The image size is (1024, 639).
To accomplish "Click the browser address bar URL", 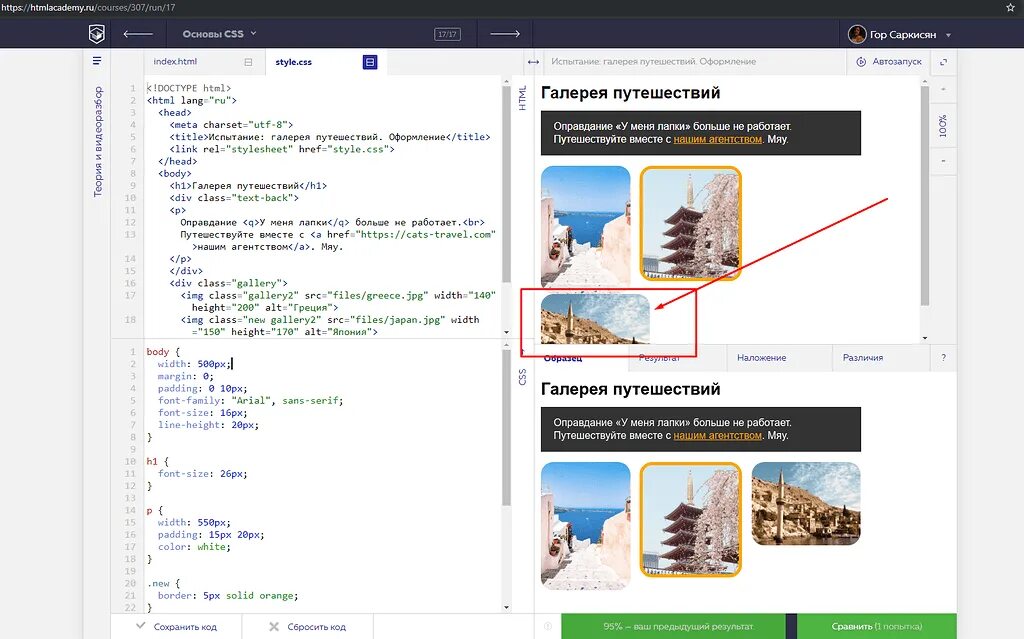I will point(88,8).
